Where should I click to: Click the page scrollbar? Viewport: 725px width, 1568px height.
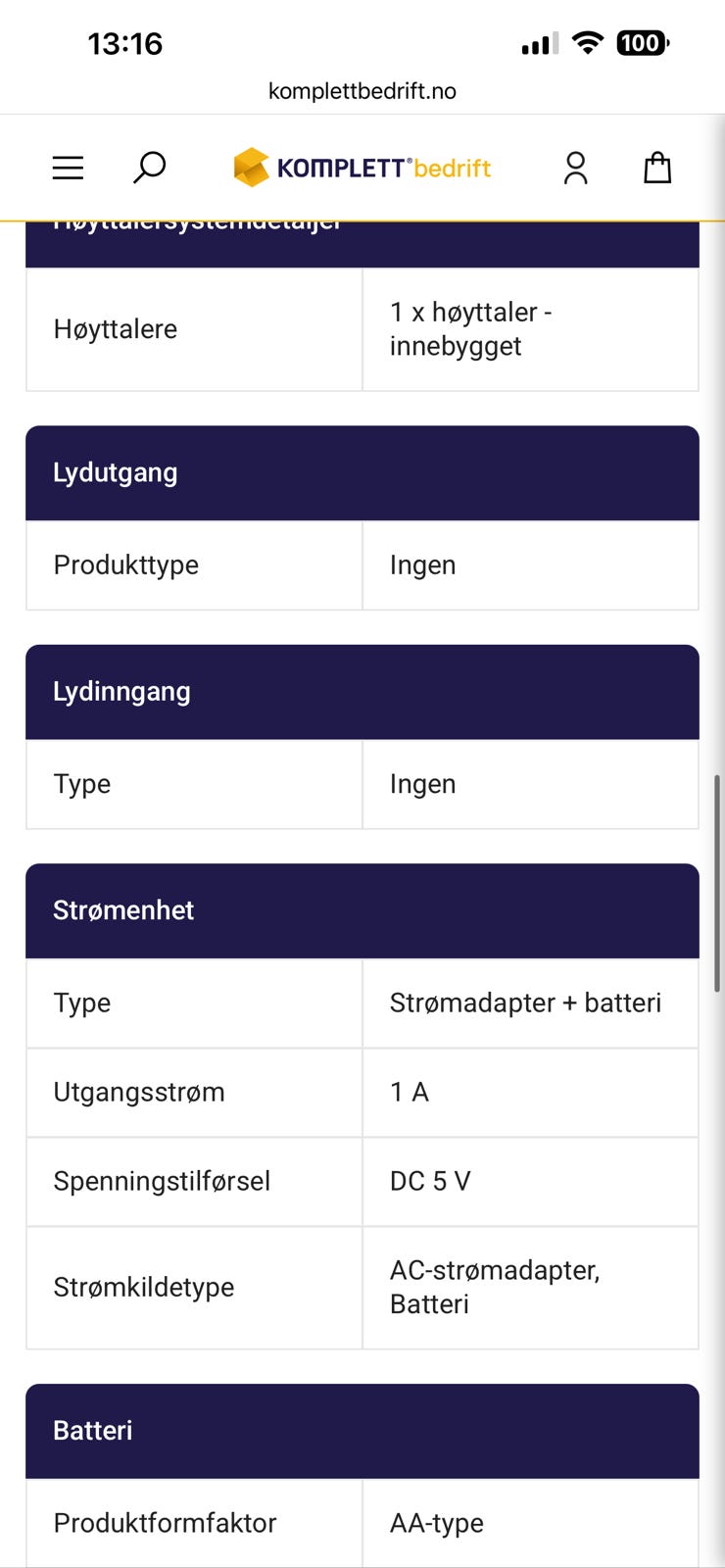pos(717,882)
